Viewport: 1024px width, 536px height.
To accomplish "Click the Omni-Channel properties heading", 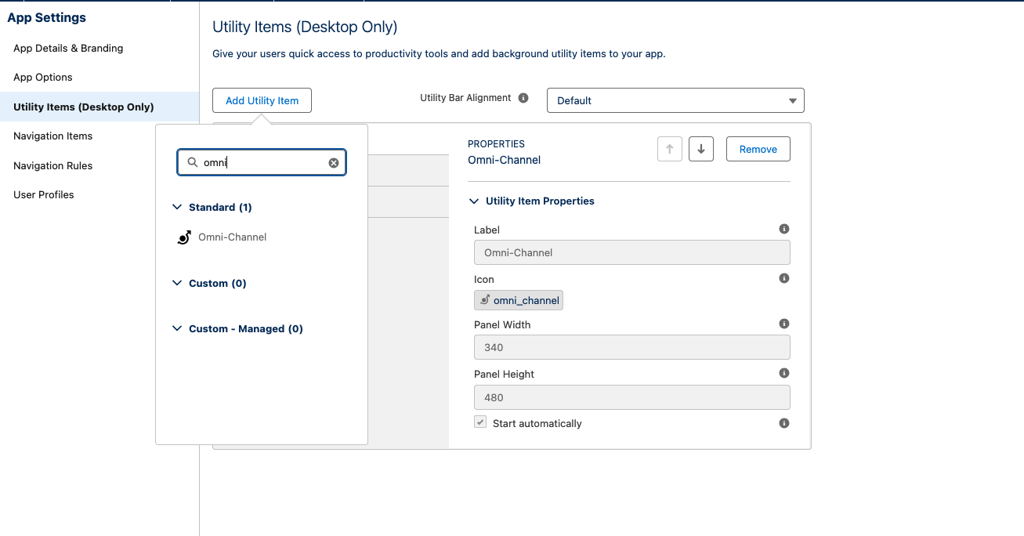I will 504,160.
